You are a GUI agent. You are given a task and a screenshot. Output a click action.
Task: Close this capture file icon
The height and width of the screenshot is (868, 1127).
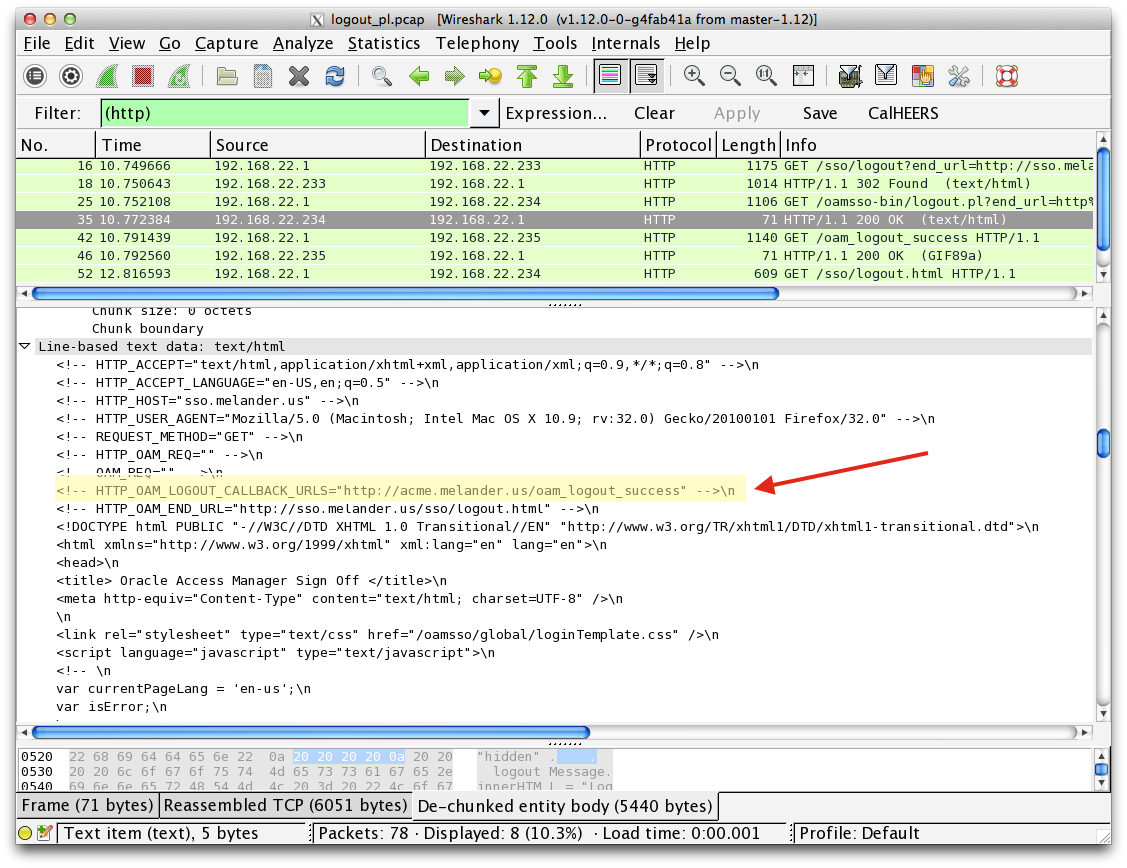299,76
